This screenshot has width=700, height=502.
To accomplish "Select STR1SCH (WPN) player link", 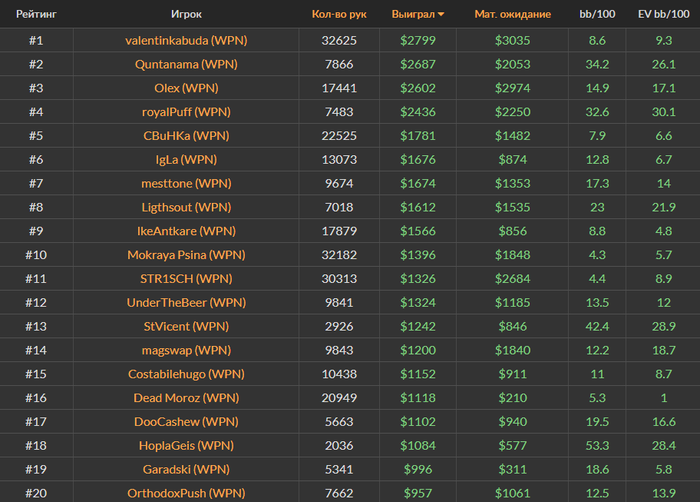I will pos(186,279).
